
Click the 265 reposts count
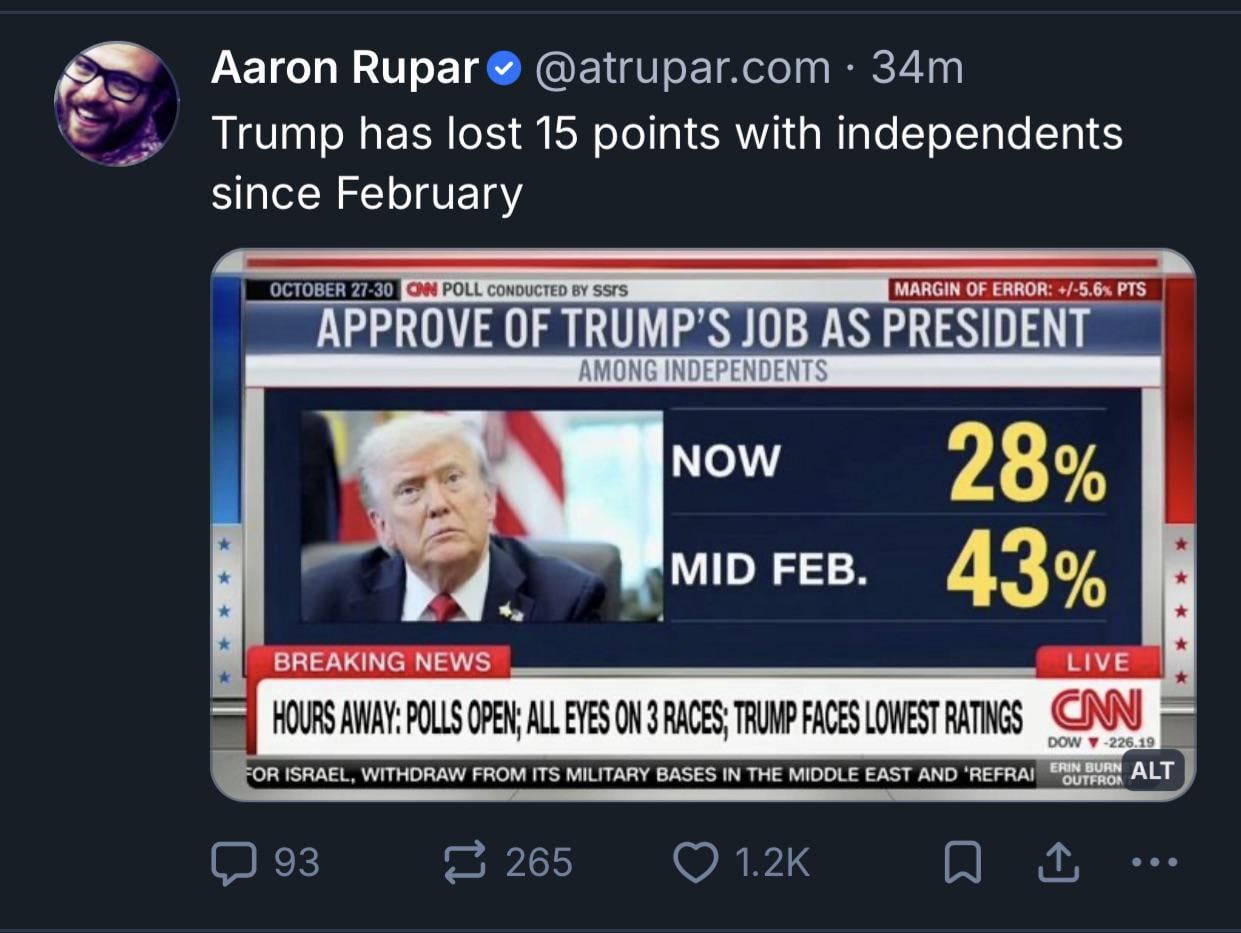539,862
